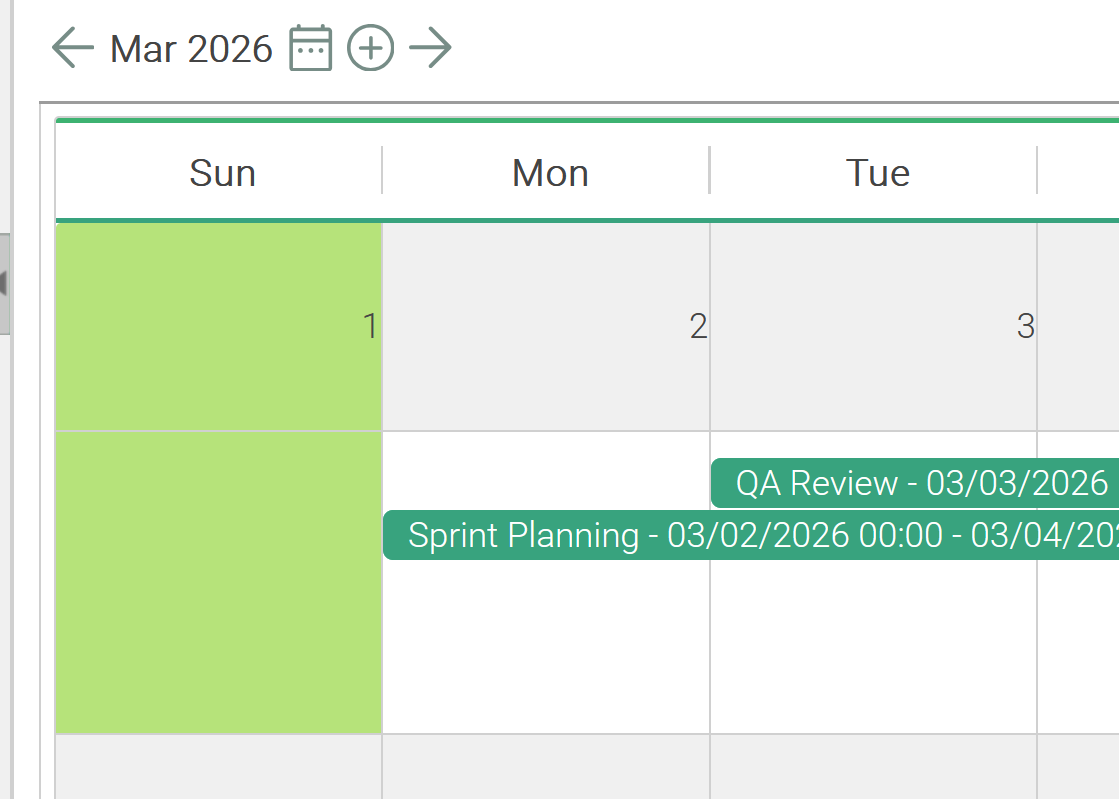
Task: Select the green Sunday day 1 date cell
Action: pos(218,326)
